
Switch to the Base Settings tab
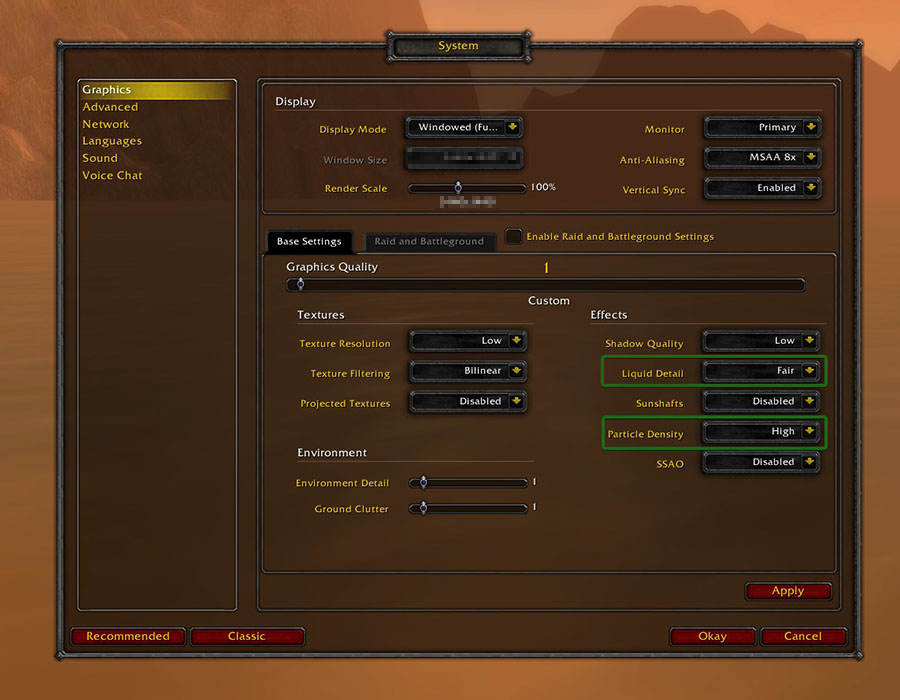[x=309, y=242]
